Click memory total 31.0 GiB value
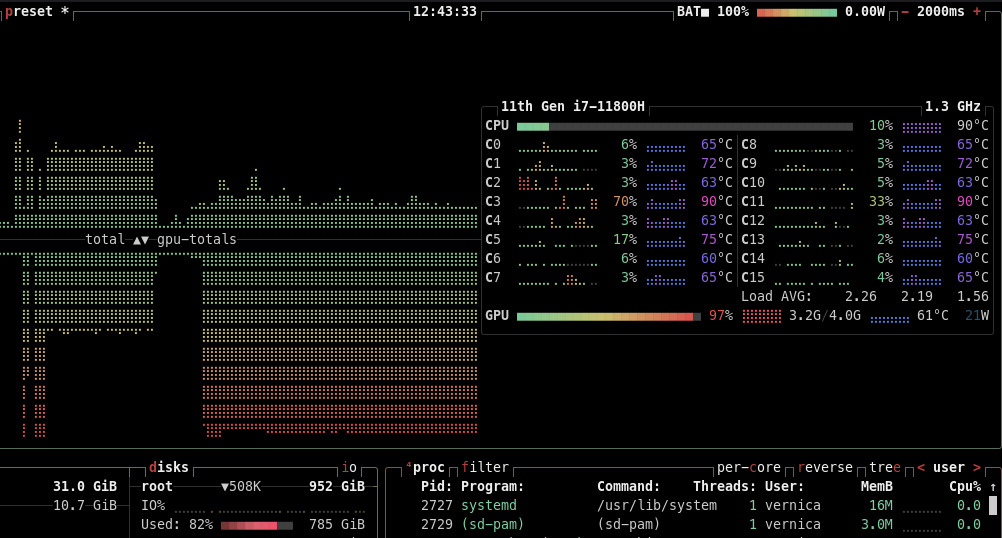Image resolution: width=1002 pixels, height=538 pixels. pyautogui.click(x=85, y=487)
